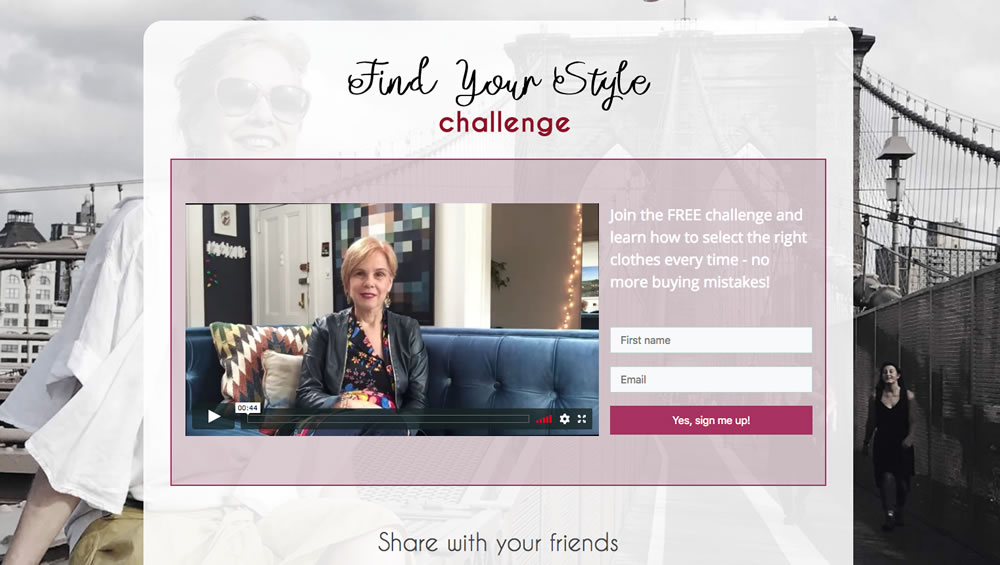Viewport: 1000px width, 565px height.
Task: Click the 00:44 timestamp tooltip
Action: pos(247,407)
